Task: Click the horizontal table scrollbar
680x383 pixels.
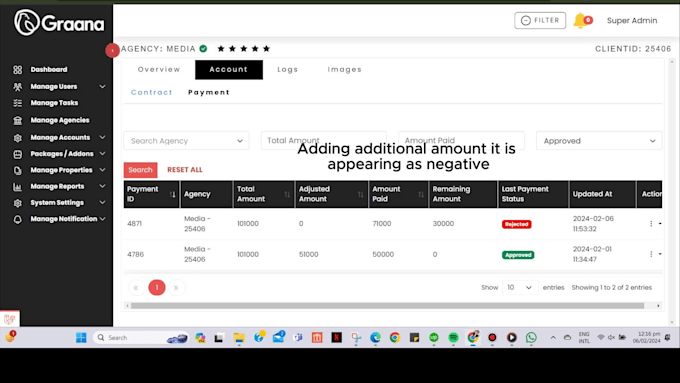Action: (387, 306)
